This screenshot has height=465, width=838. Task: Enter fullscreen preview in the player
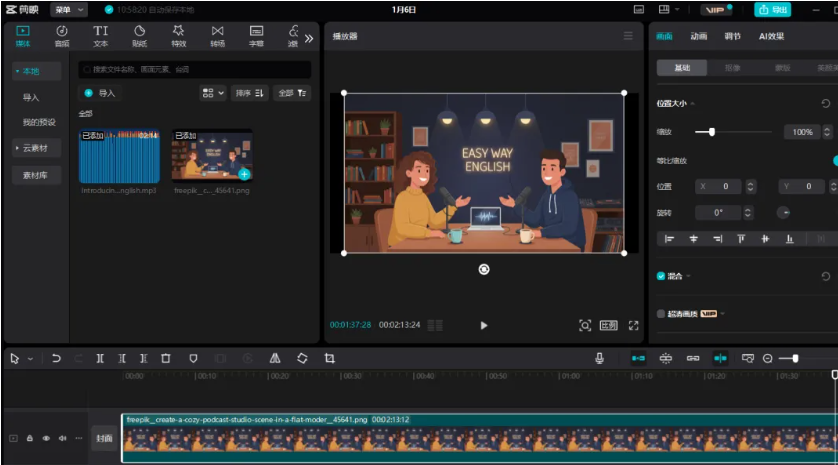(x=633, y=325)
